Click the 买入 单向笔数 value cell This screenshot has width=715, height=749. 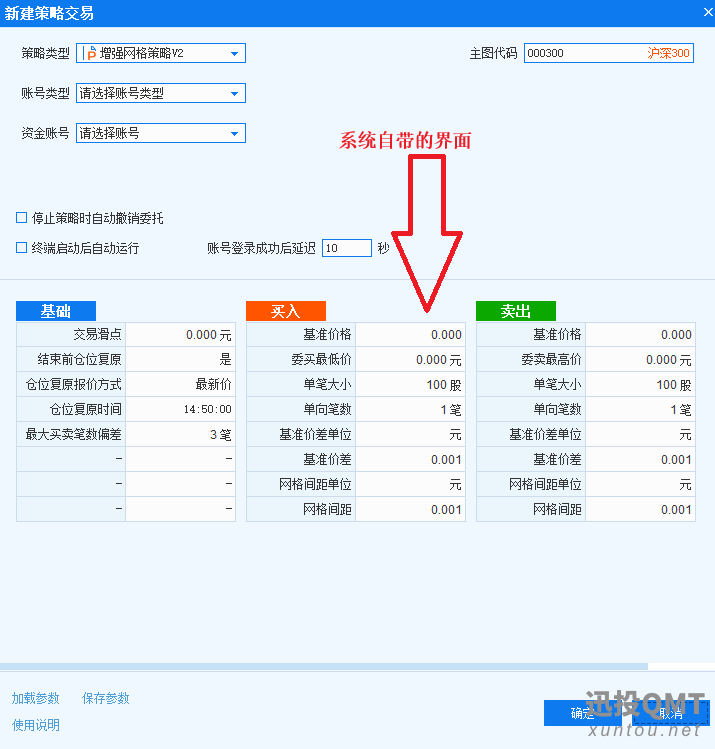pos(411,409)
